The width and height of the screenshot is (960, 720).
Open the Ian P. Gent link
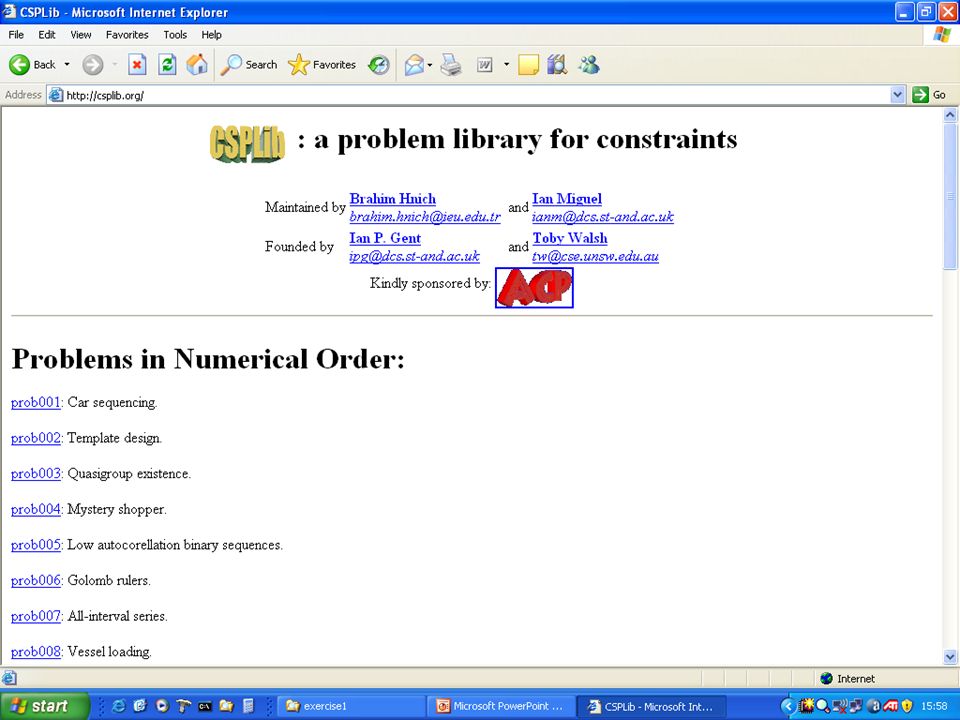pos(385,238)
